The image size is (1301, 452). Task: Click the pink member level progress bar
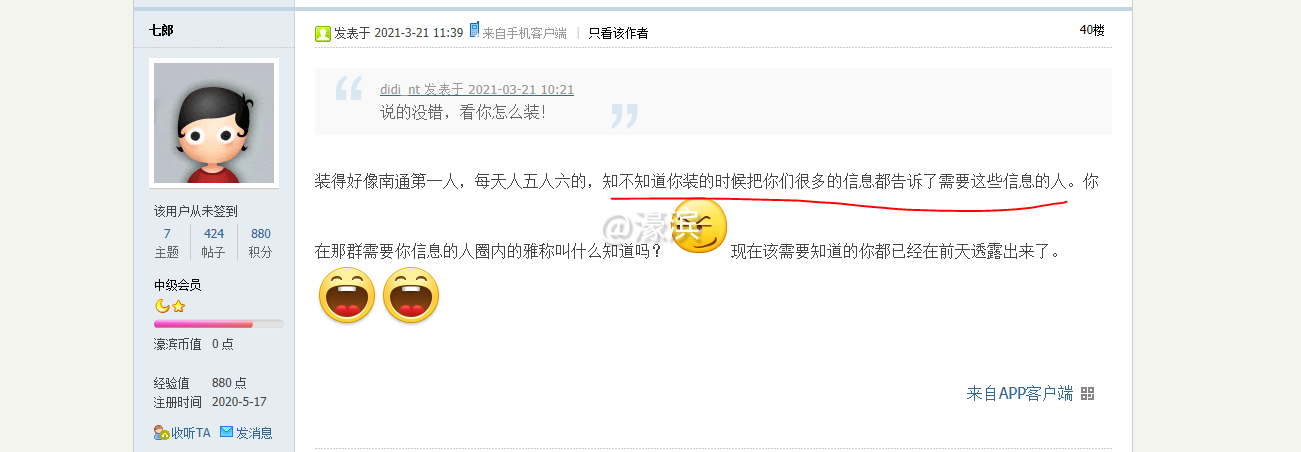coord(219,324)
